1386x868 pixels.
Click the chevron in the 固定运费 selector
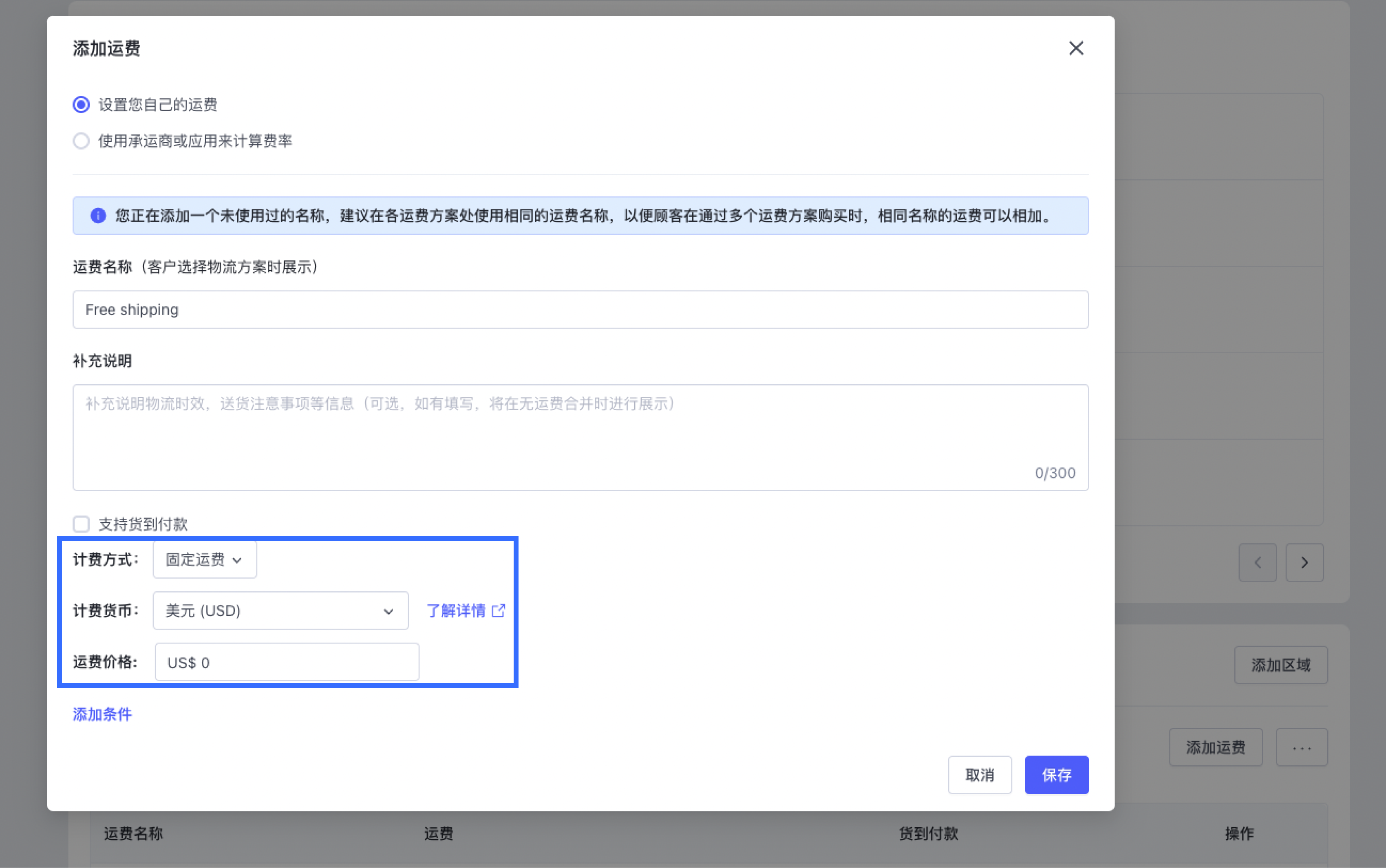point(237,560)
